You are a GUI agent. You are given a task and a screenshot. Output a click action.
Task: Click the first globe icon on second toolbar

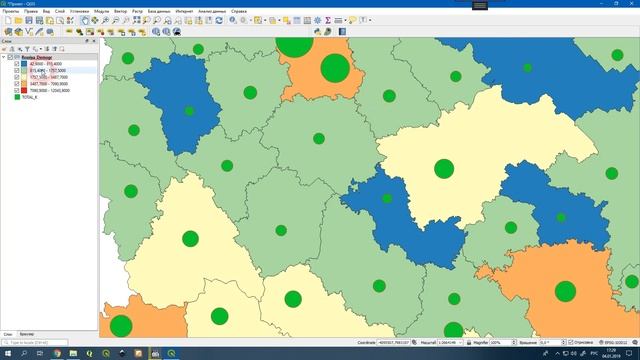pos(156,31)
